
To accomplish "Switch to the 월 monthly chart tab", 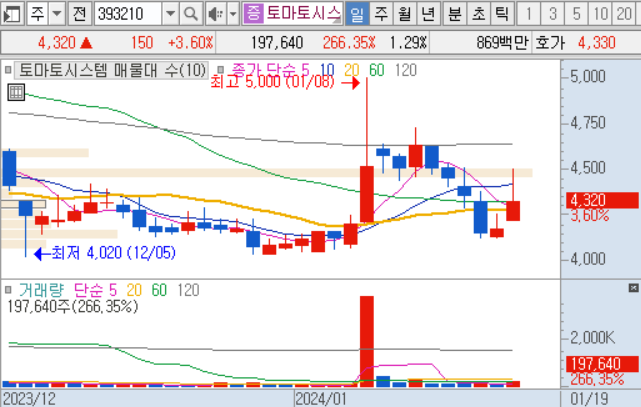I will [405, 14].
